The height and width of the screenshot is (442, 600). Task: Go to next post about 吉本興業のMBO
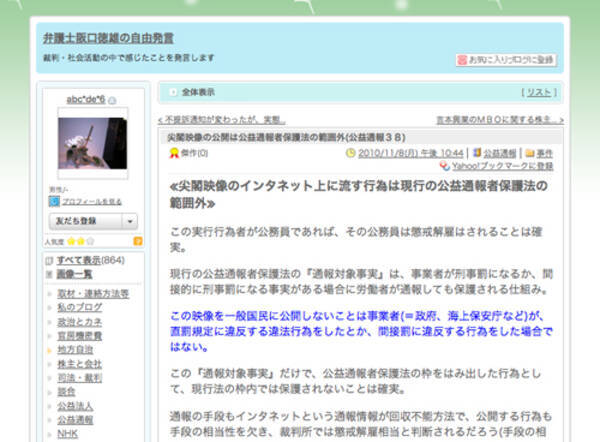497,119
